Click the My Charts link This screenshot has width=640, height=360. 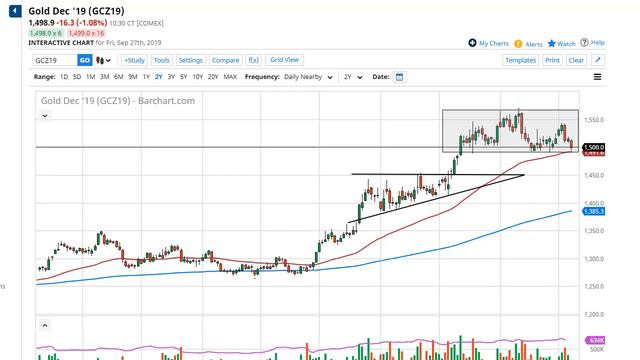coord(494,43)
